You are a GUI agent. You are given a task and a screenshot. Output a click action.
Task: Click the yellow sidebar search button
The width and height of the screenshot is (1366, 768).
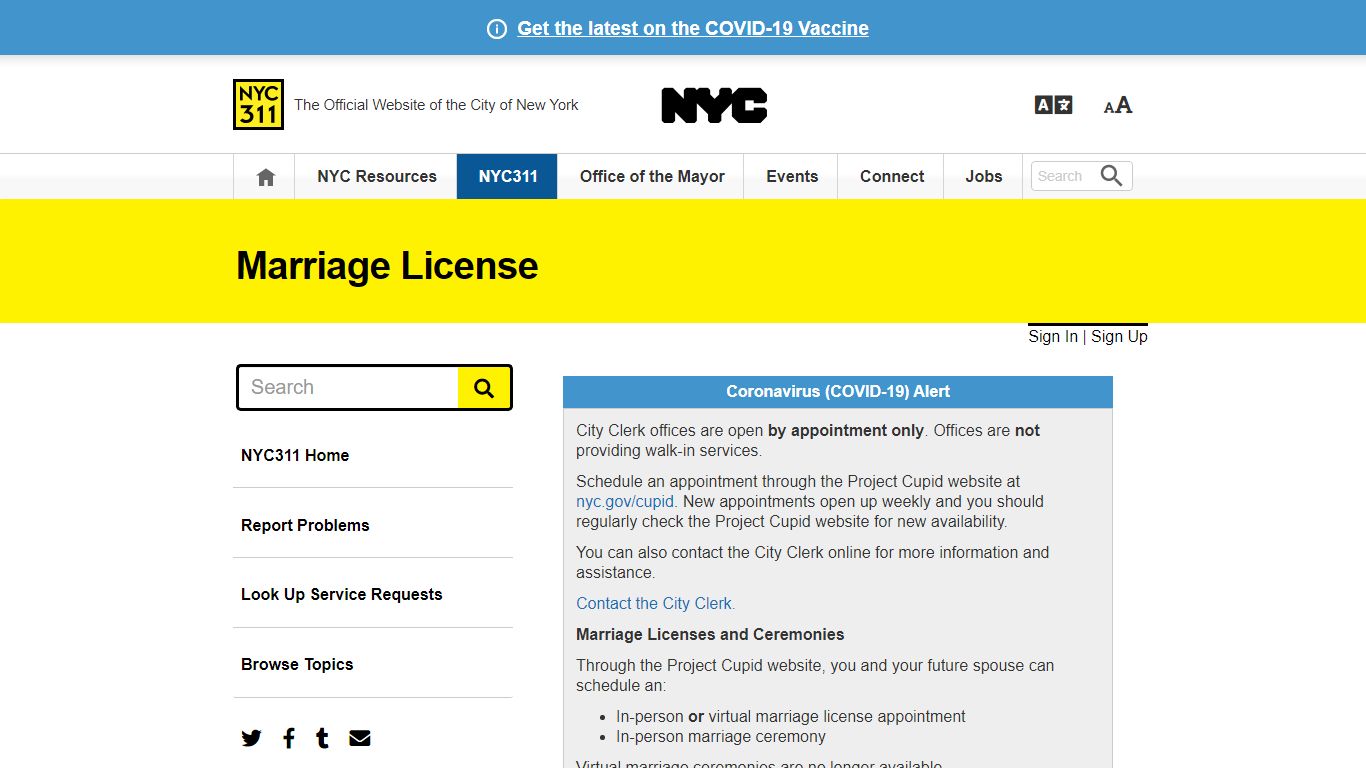[484, 388]
